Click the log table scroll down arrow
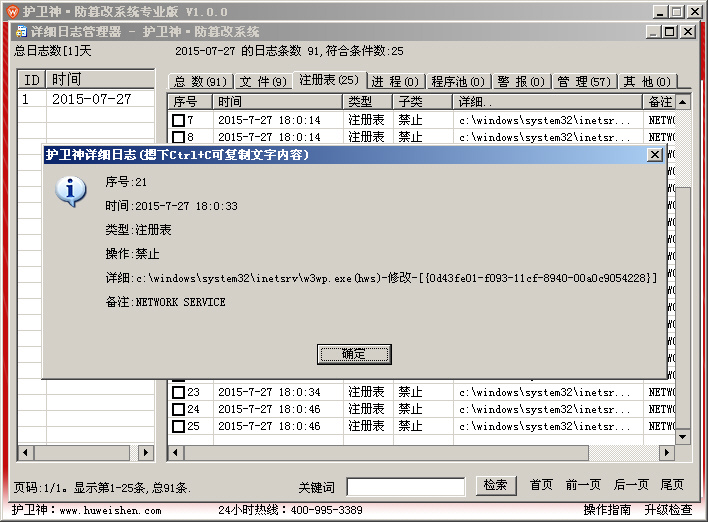Viewport: 708px width, 522px height. (682, 437)
